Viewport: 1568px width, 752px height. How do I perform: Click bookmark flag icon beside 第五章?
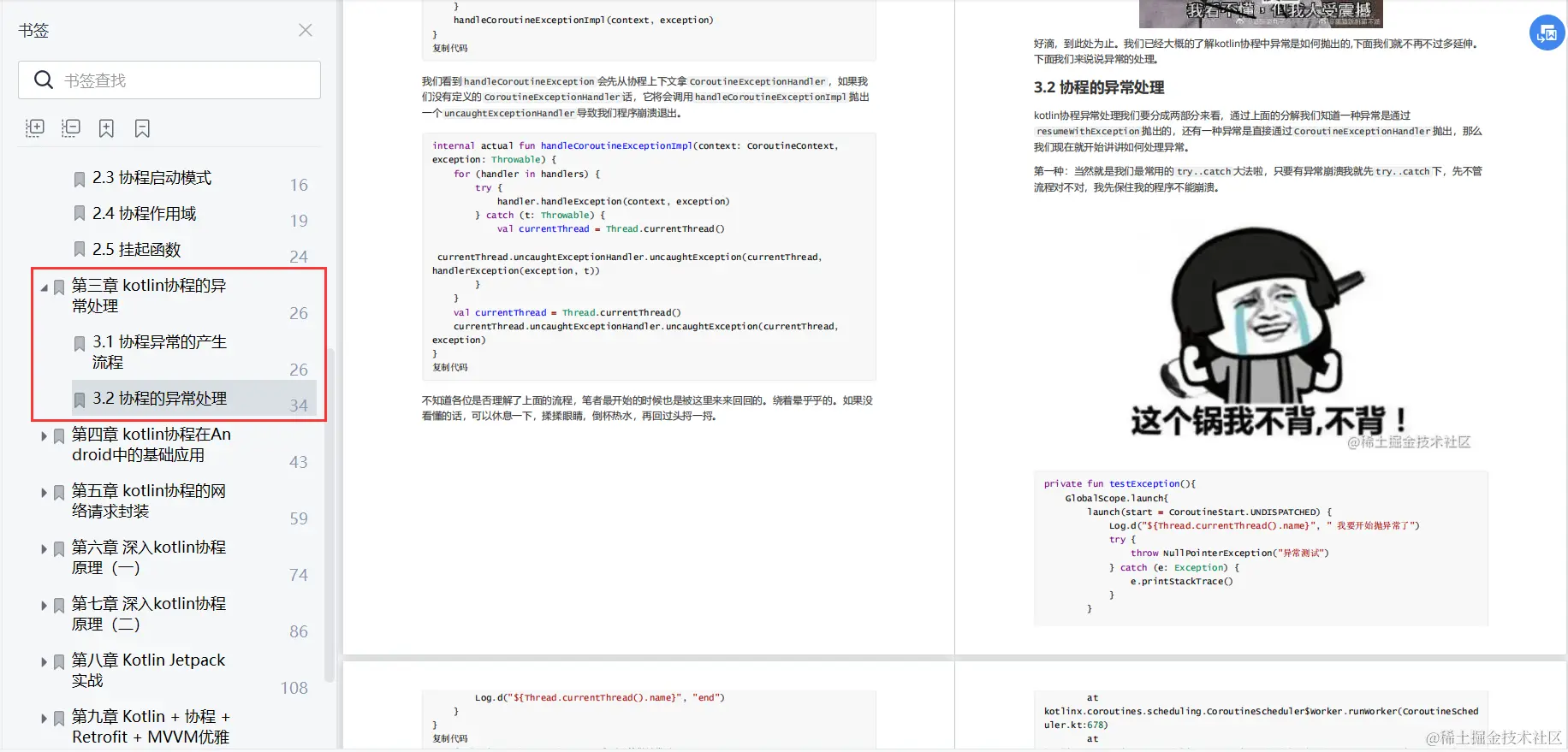[x=59, y=493]
